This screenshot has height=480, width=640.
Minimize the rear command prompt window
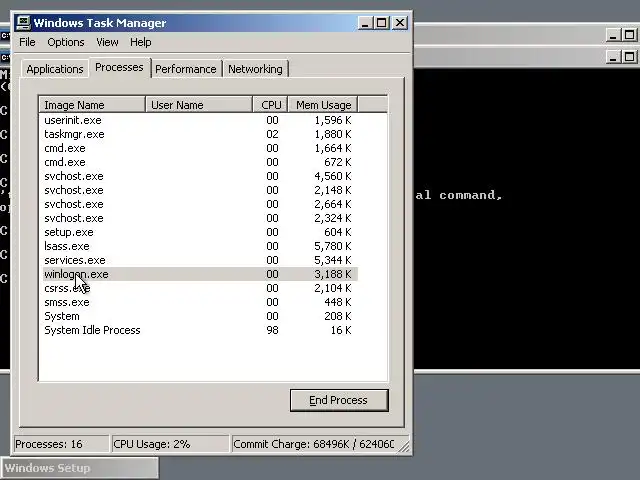(613, 35)
